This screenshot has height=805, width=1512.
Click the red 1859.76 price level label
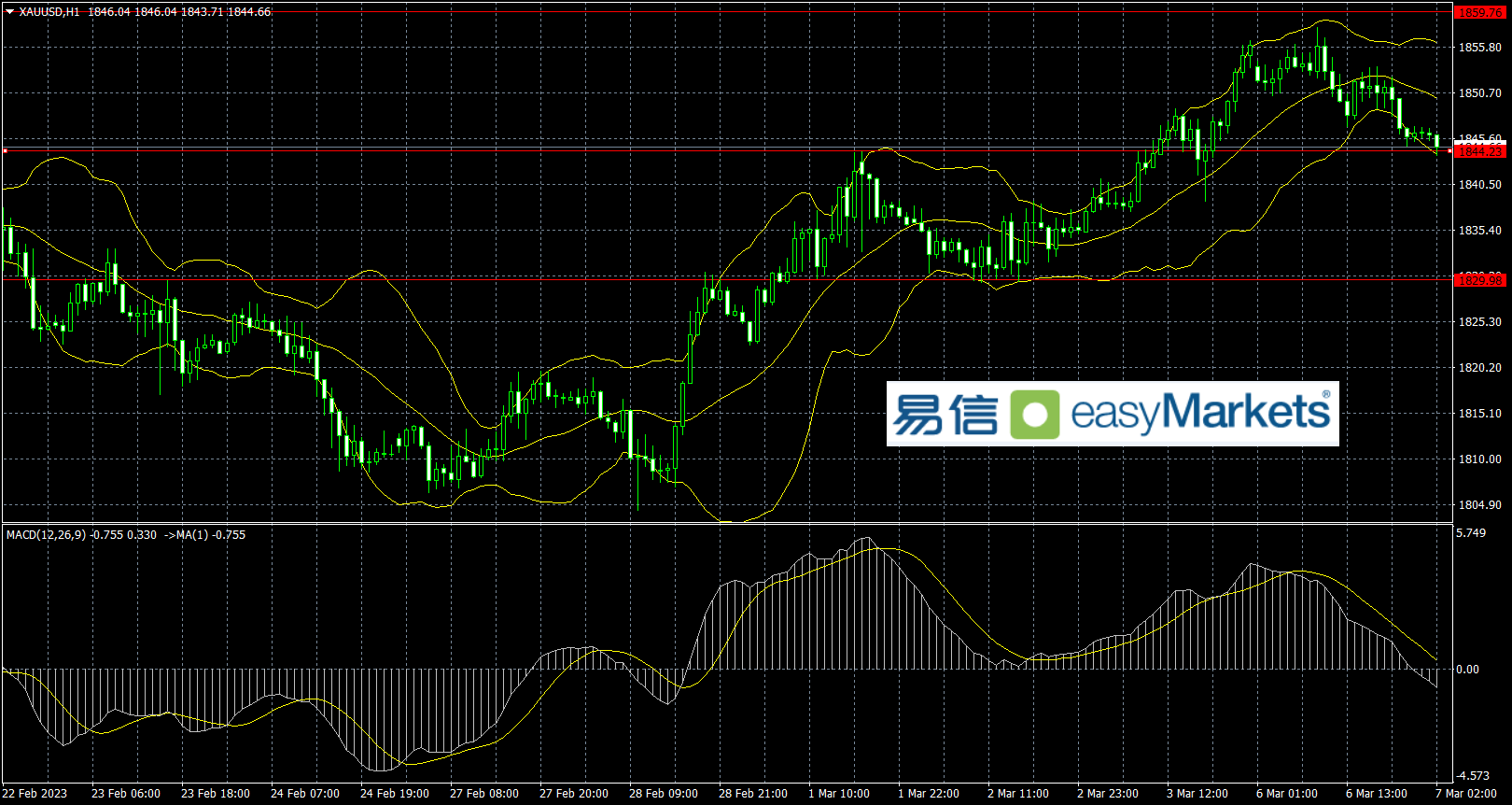click(x=1480, y=13)
